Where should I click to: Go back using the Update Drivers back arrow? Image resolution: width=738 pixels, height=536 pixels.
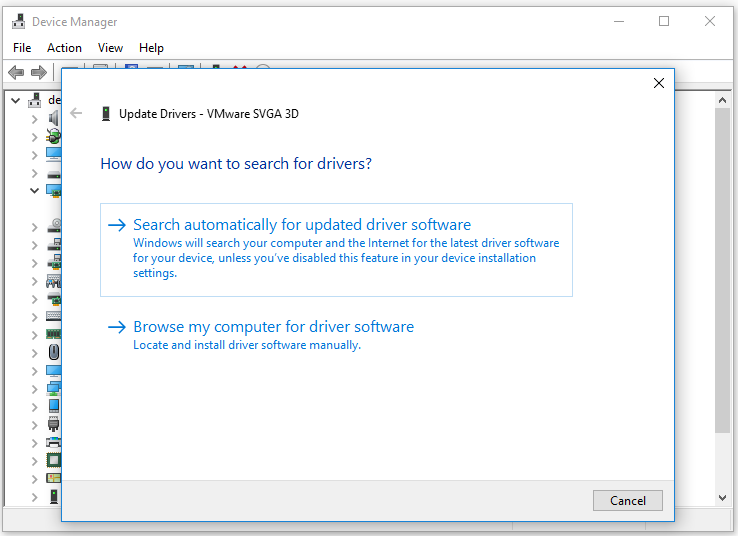click(76, 113)
